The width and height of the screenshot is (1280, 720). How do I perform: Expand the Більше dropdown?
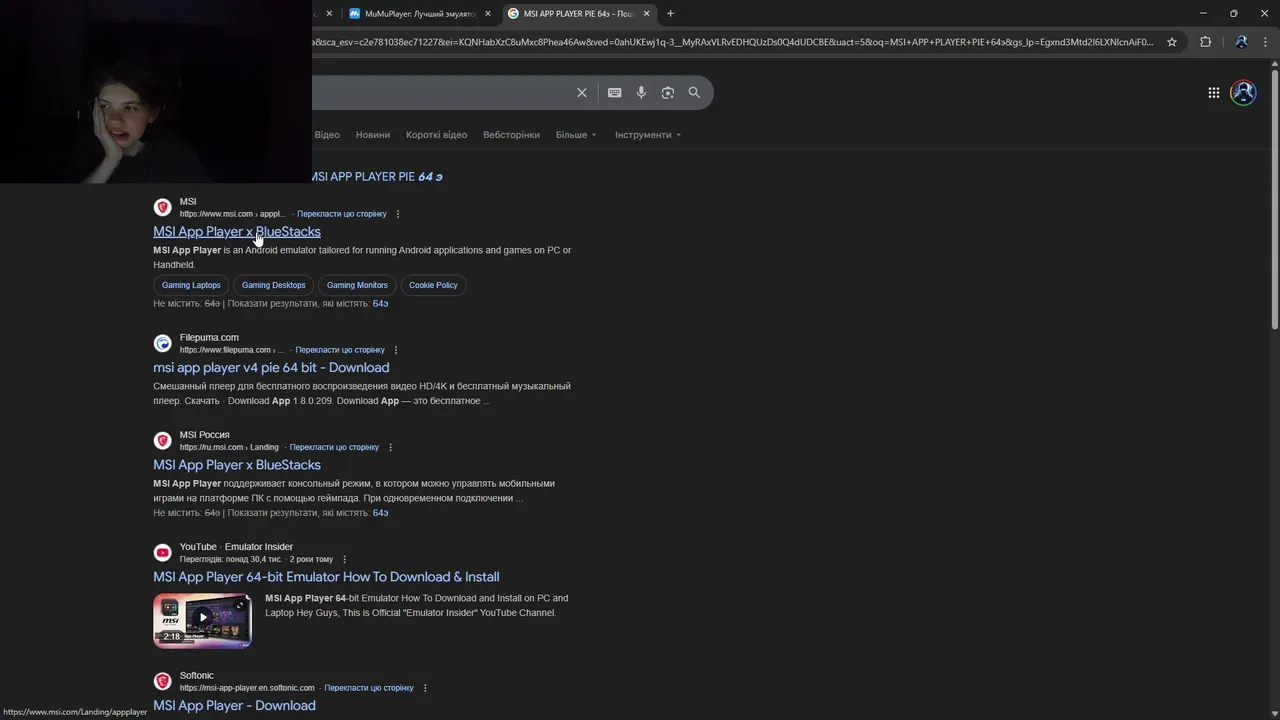576,135
